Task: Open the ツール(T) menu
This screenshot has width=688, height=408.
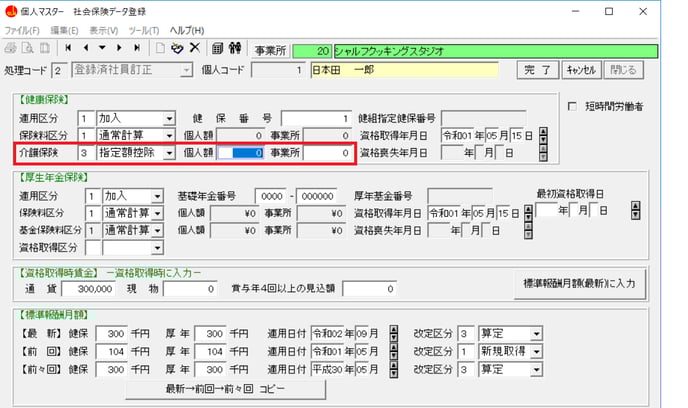Action: tap(143, 30)
